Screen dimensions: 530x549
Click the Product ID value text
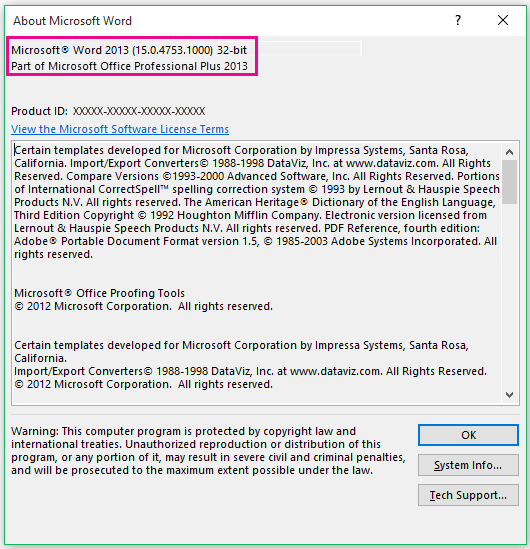point(139,111)
